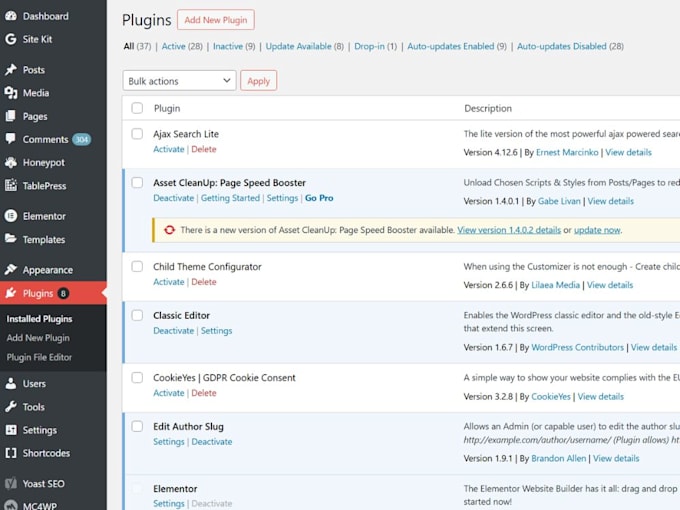Activate the CookieYes plugin
The width and height of the screenshot is (680, 510).
(x=169, y=393)
